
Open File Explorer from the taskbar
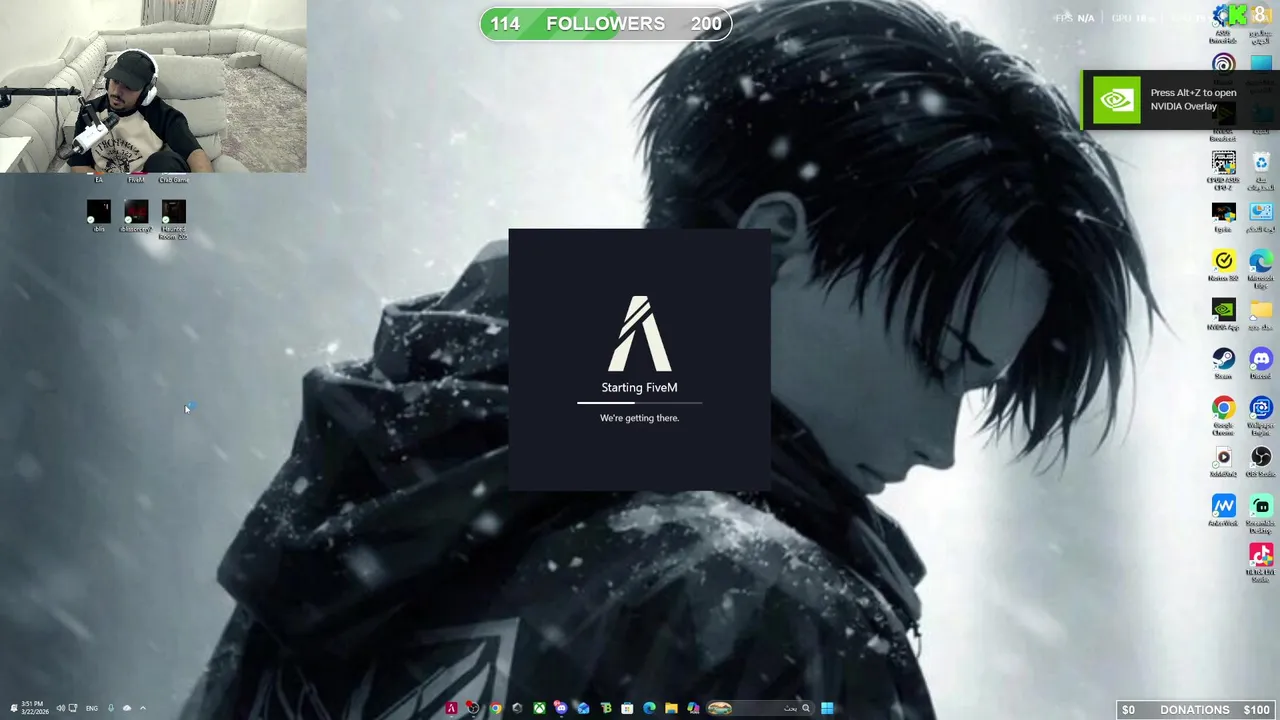pos(671,708)
